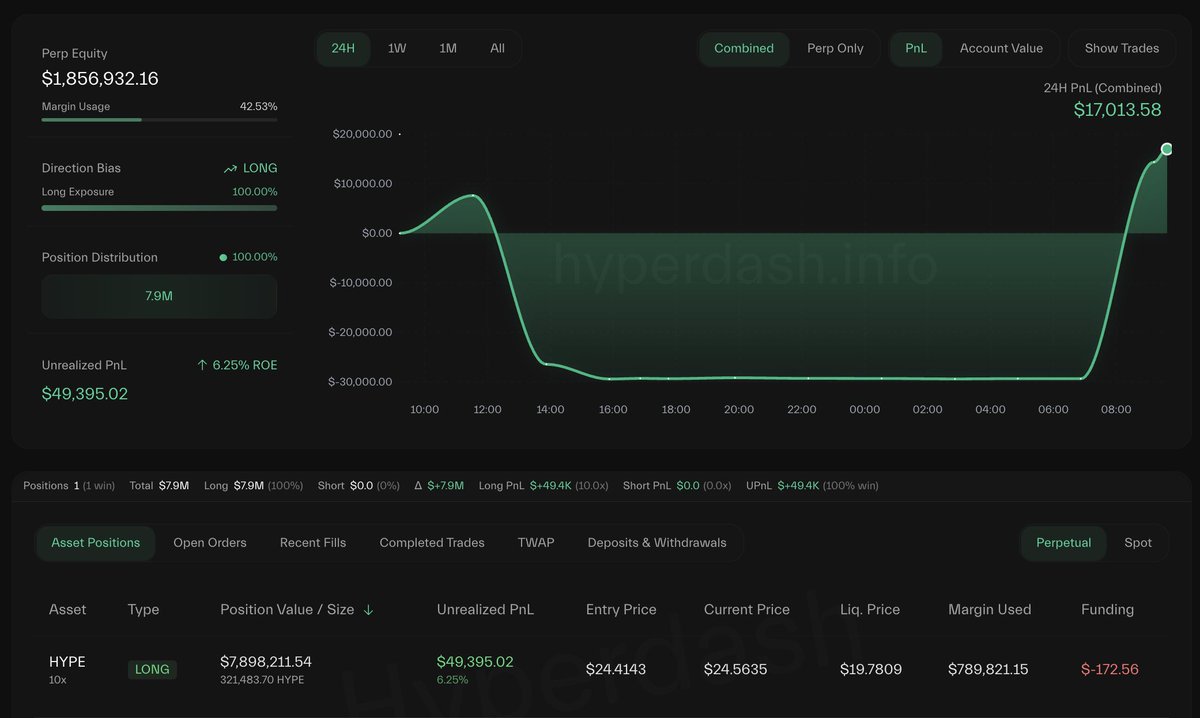Click the 7.9M position distribution bar
The width and height of the screenshot is (1200, 718).
click(159, 297)
